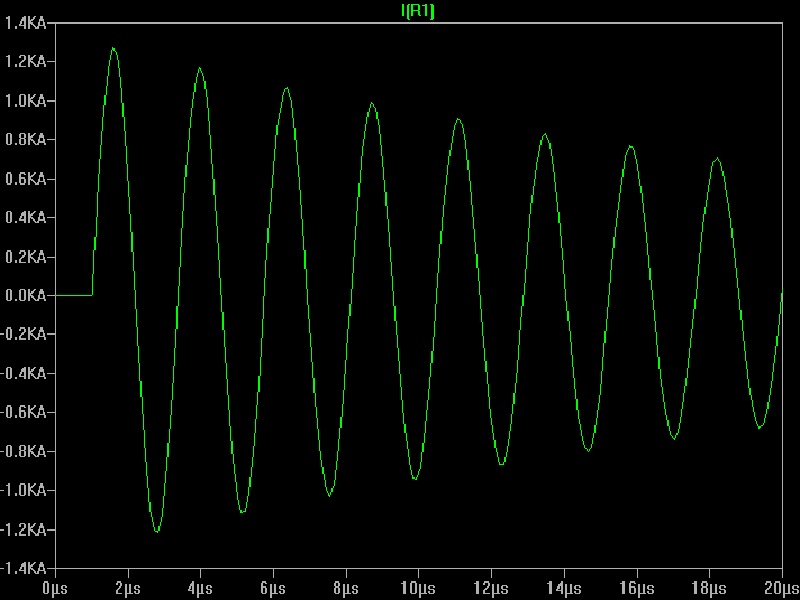Image resolution: width=800 pixels, height=600 pixels.
Task: Click the first, highest peak of the waveform
Action: click(x=113, y=48)
